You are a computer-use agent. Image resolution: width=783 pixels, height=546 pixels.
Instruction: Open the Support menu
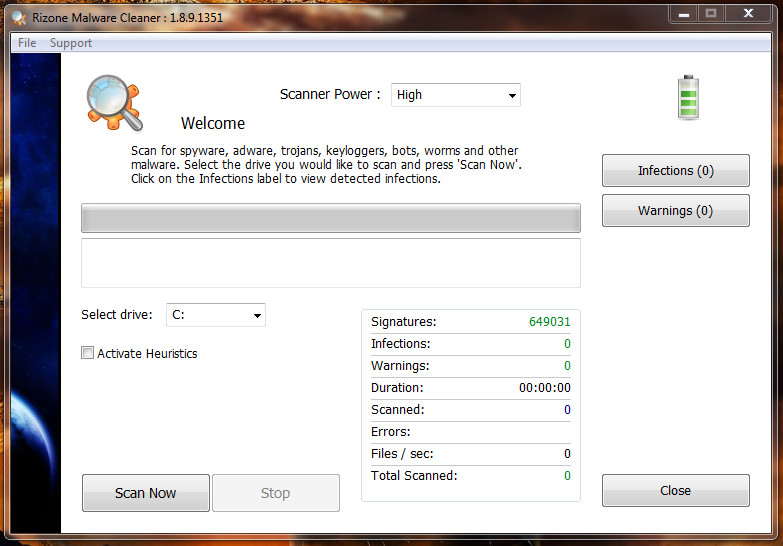coord(70,43)
